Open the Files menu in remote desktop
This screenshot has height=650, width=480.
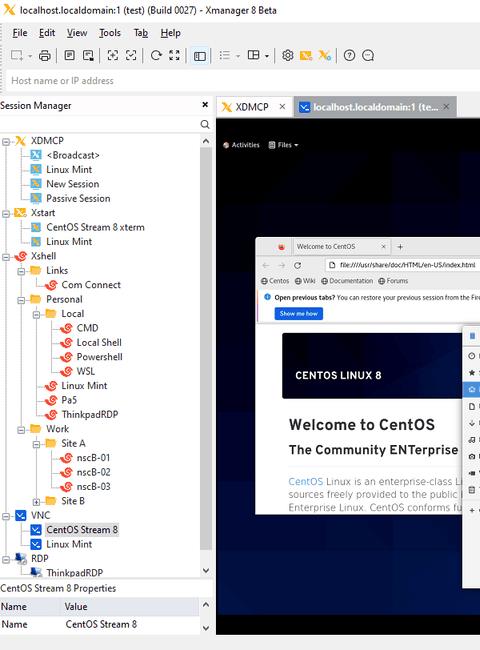click(x=284, y=145)
